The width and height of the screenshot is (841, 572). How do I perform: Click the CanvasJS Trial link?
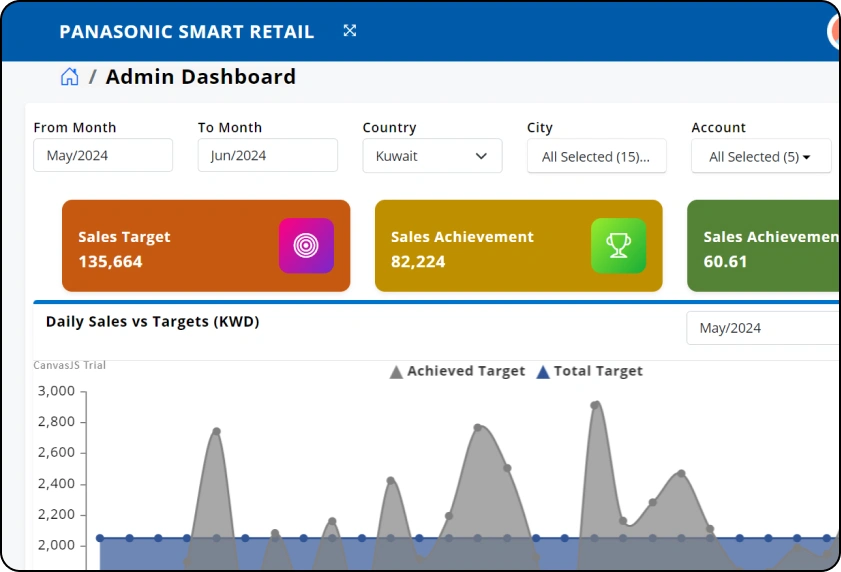click(x=69, y=365)
